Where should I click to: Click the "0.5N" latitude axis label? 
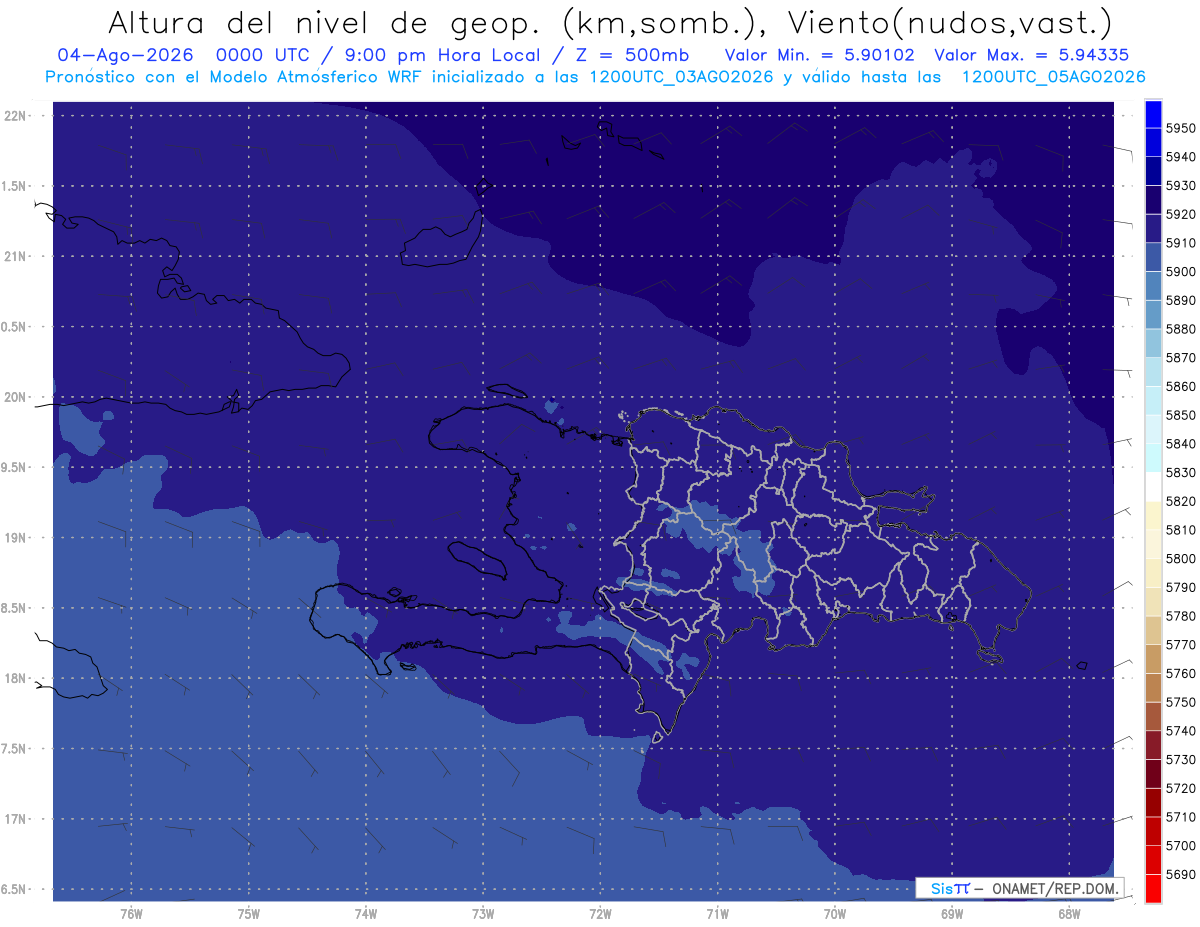click(15, 327)
